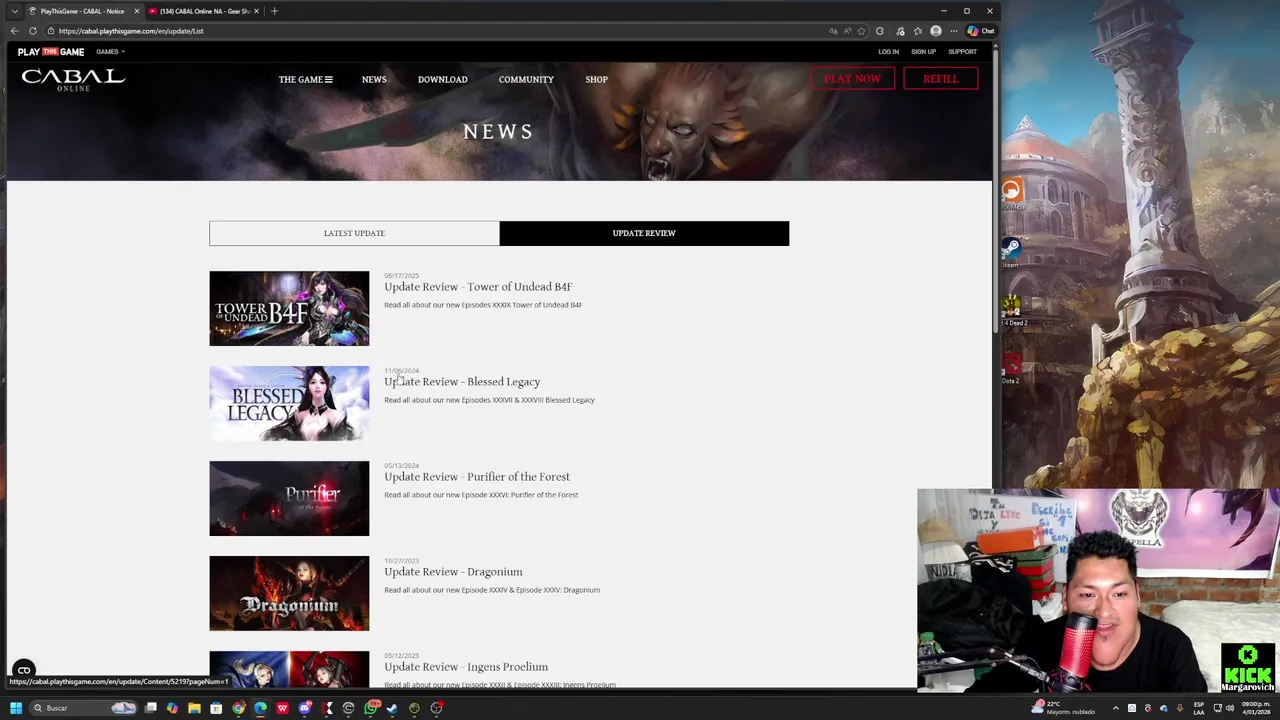This screenshot has width=1280, height=720.
Task: Open THE GAME hamburger menu
Action: 305,79
